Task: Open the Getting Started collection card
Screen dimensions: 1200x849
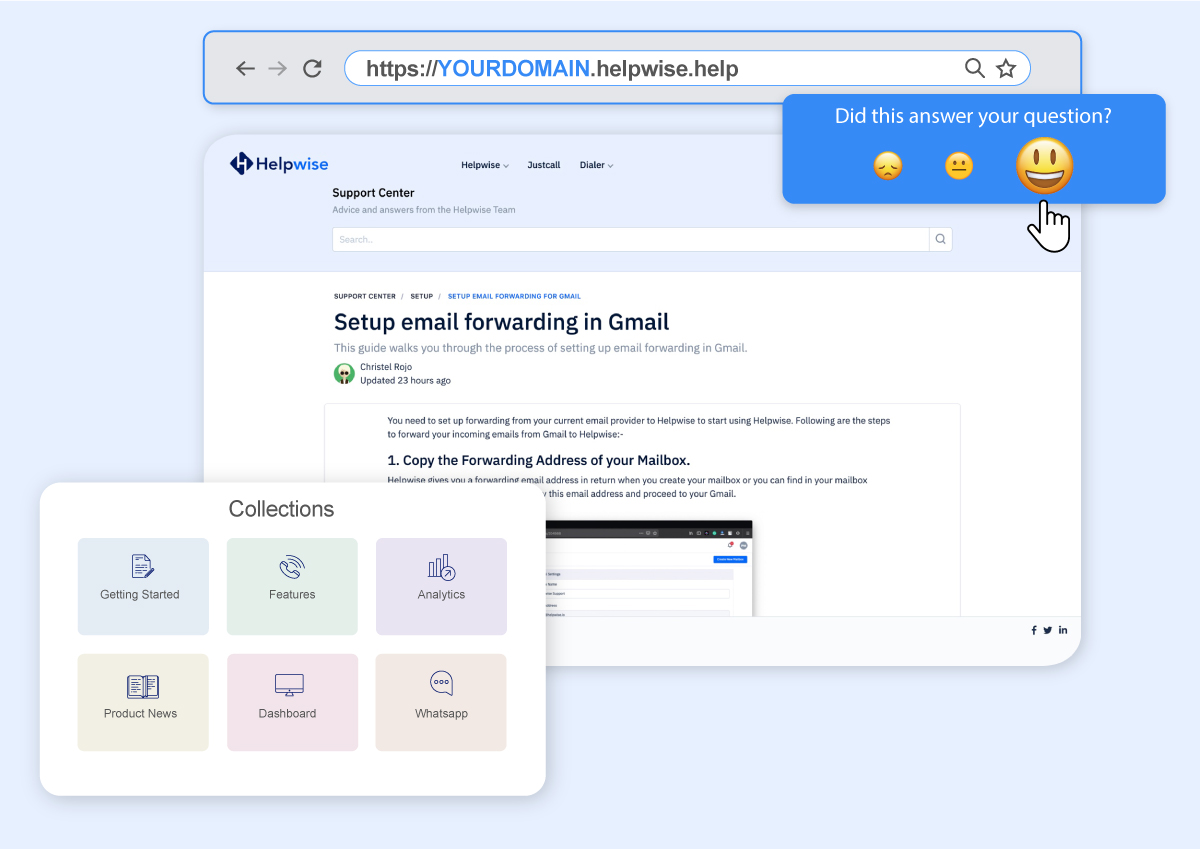Action: coord(143,586)
